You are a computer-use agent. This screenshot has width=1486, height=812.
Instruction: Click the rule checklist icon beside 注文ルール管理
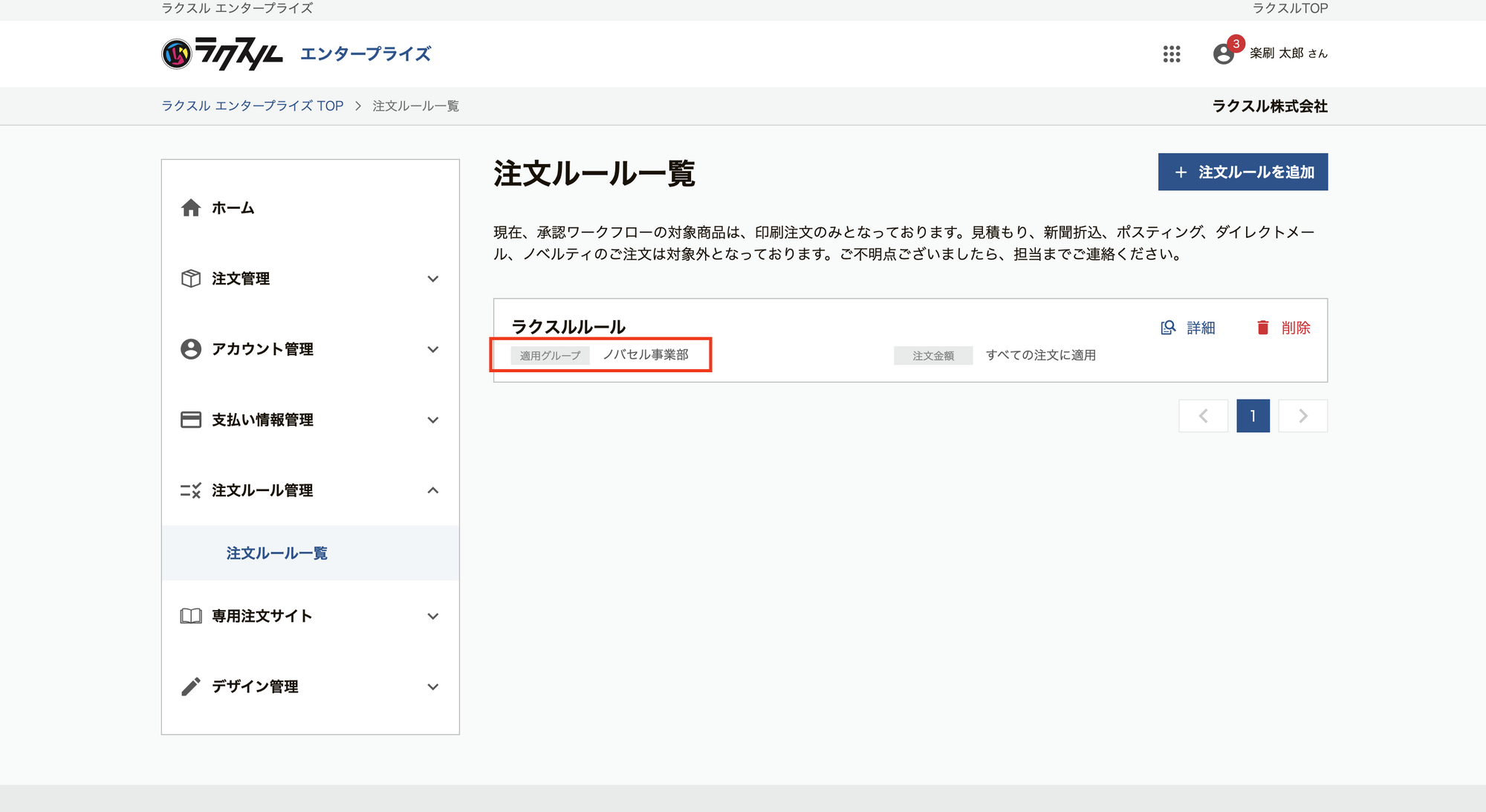[x=191, y=490]
